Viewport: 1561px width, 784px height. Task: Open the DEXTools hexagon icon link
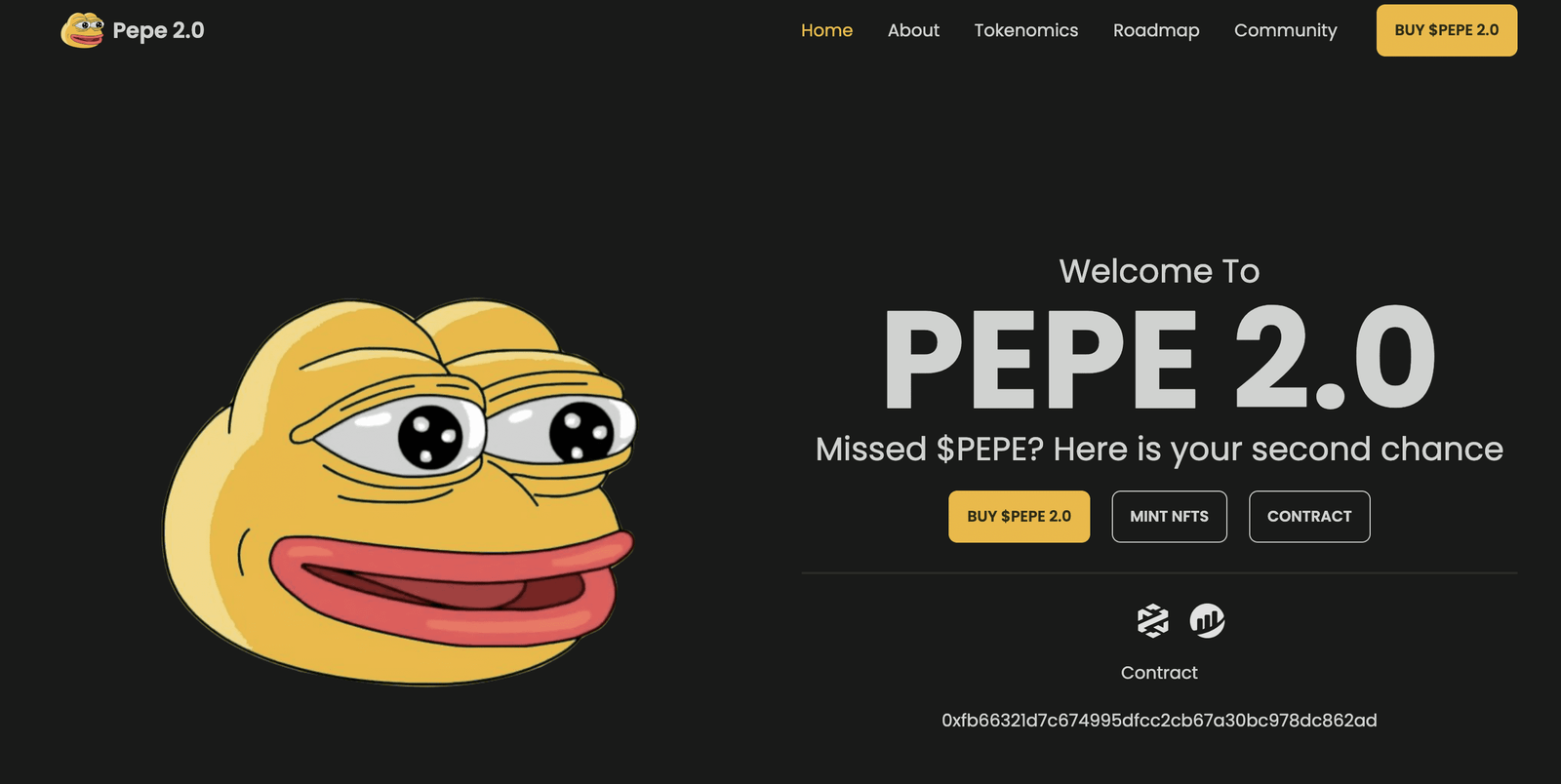1152,620
